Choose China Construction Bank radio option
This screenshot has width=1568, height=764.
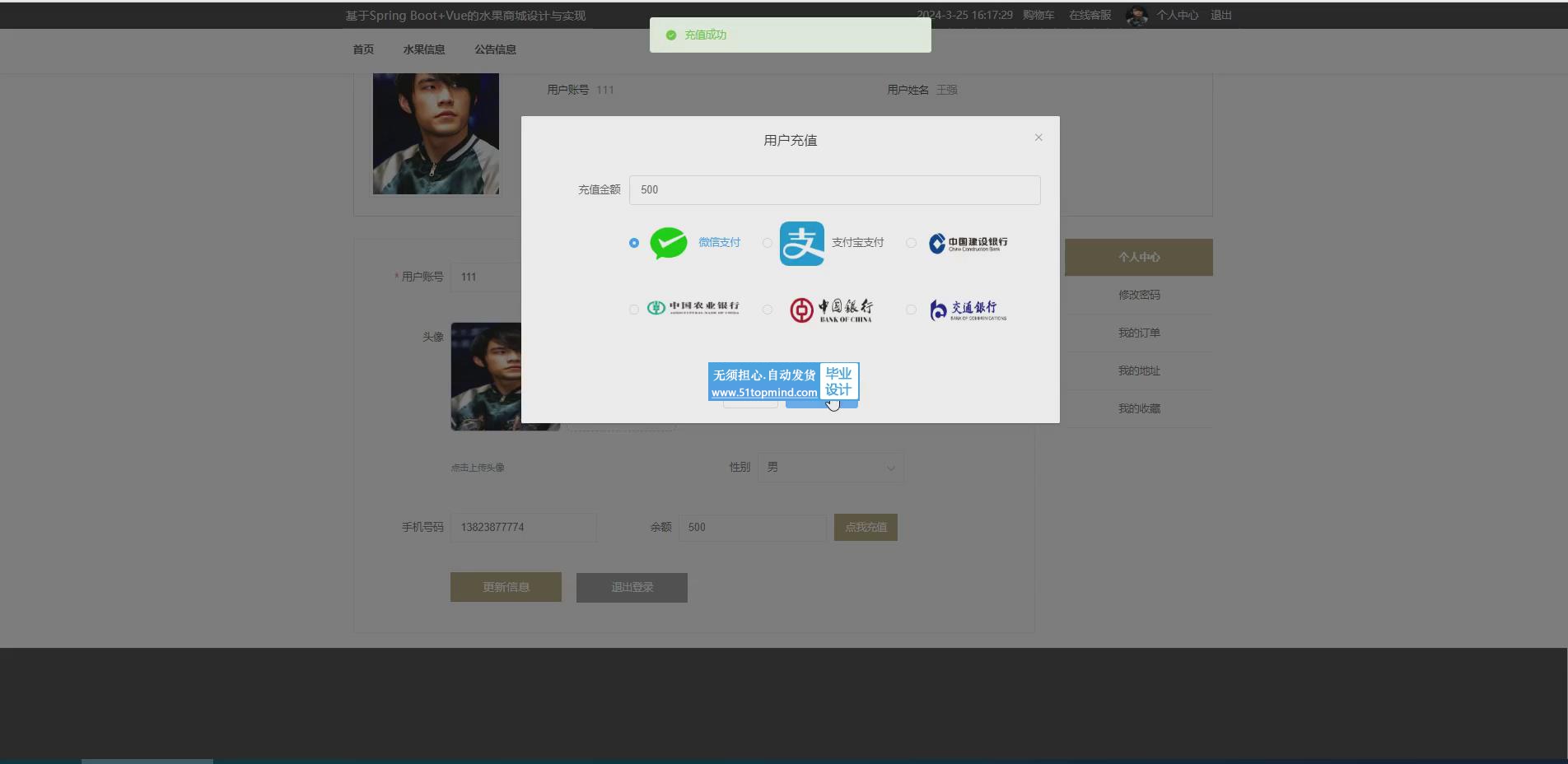(x=911, y=243)
